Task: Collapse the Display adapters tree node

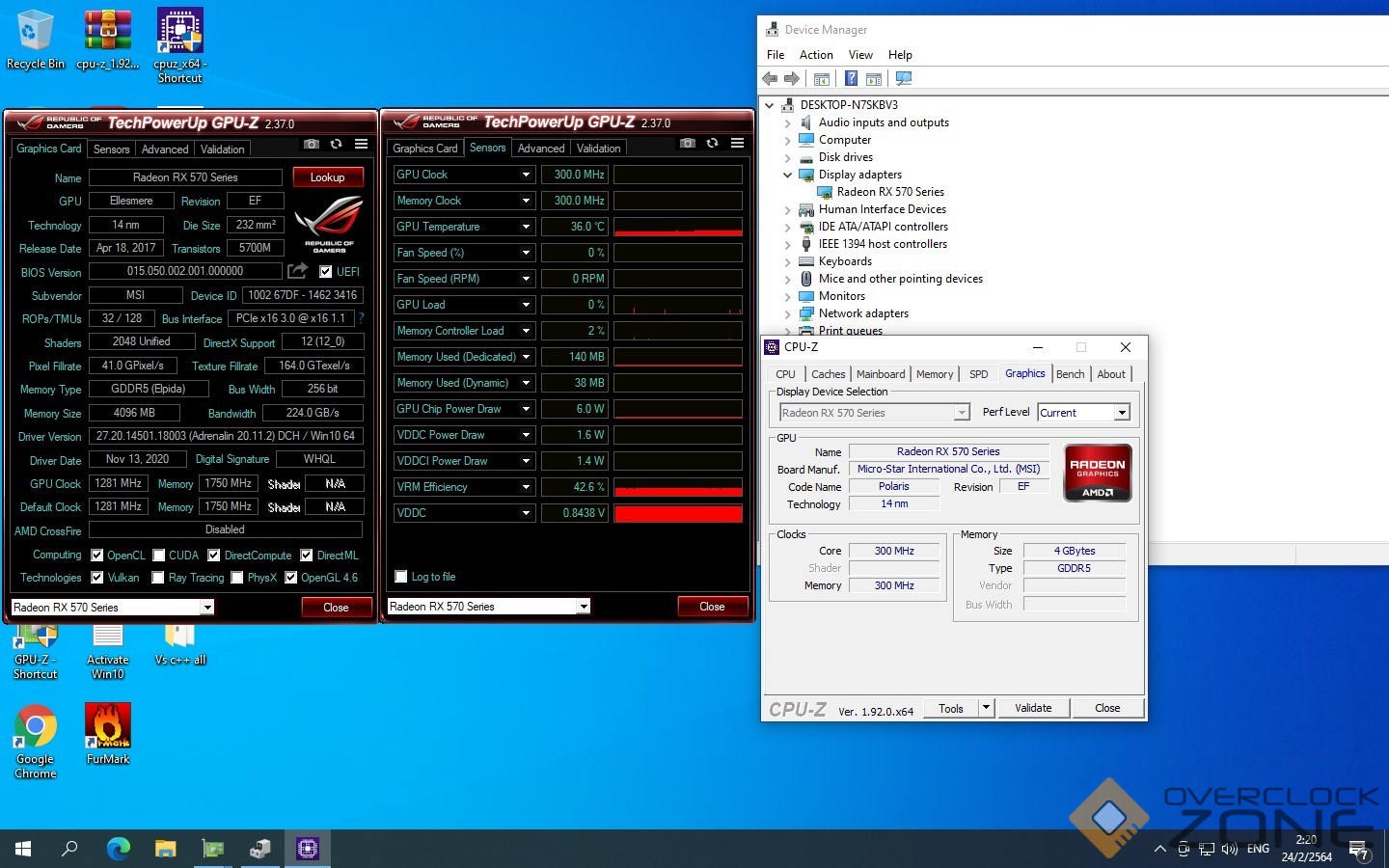Action: (x=787, y=175)
